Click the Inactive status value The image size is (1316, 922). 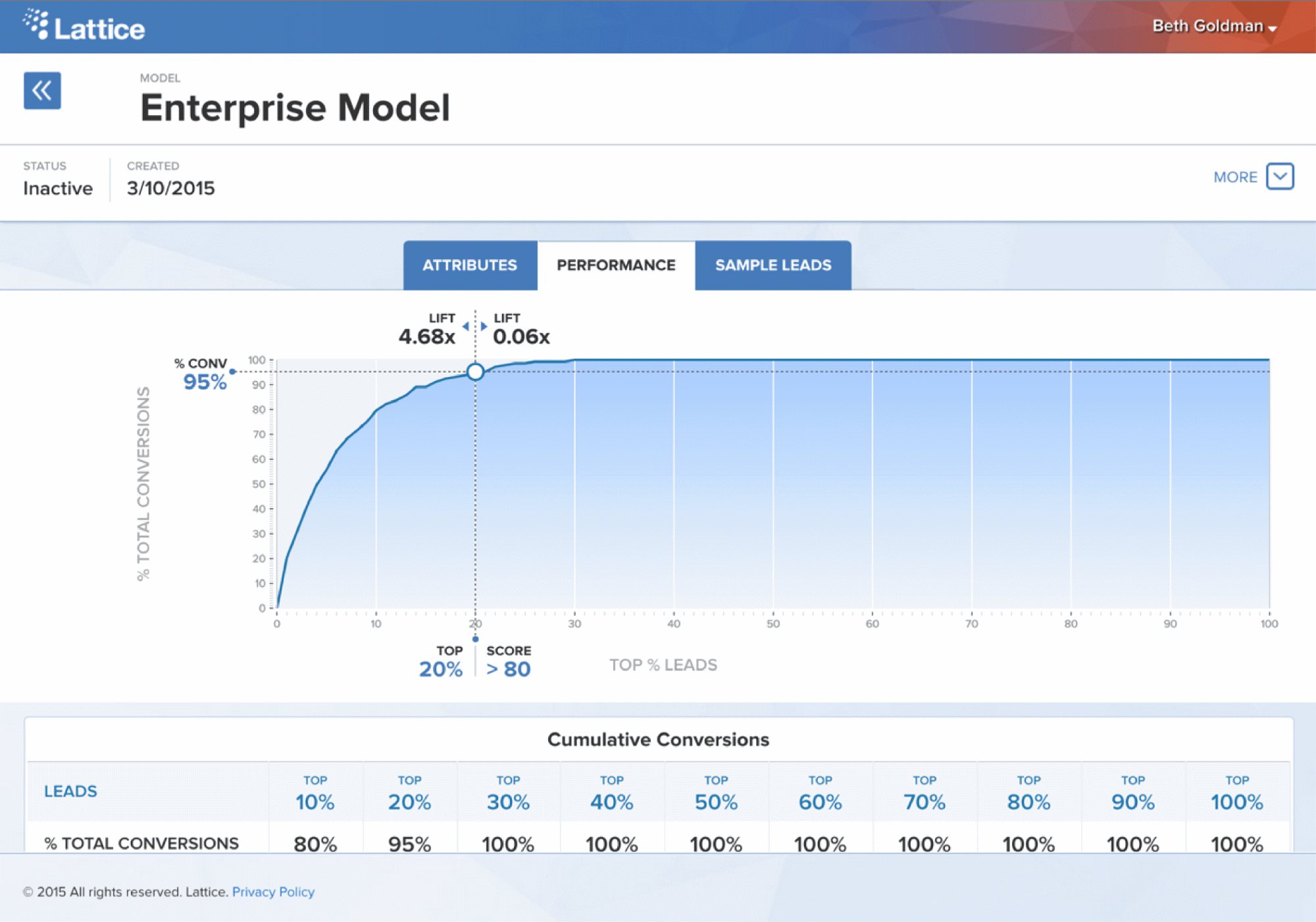tap(58, 188)
